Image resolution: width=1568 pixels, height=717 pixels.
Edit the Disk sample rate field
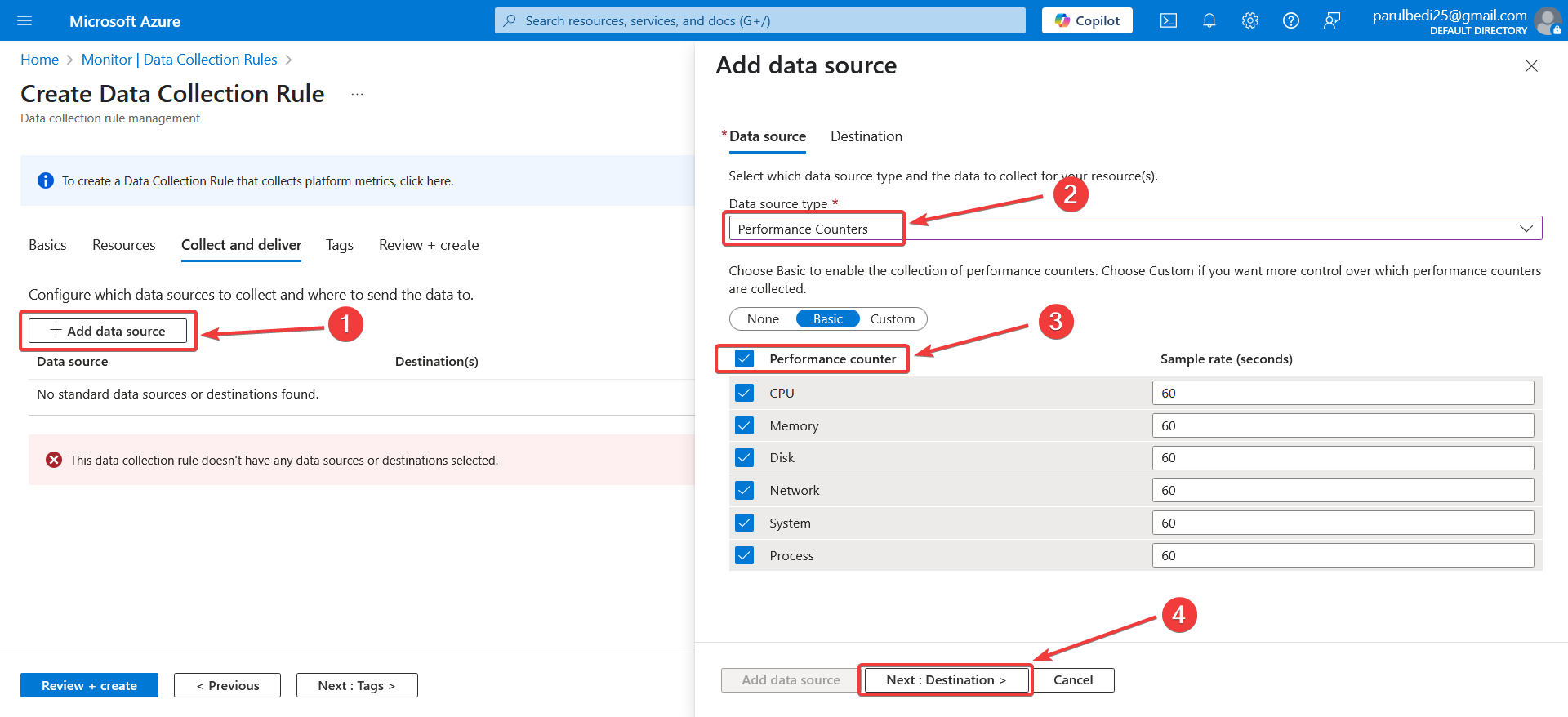[x=1343, y=457]
